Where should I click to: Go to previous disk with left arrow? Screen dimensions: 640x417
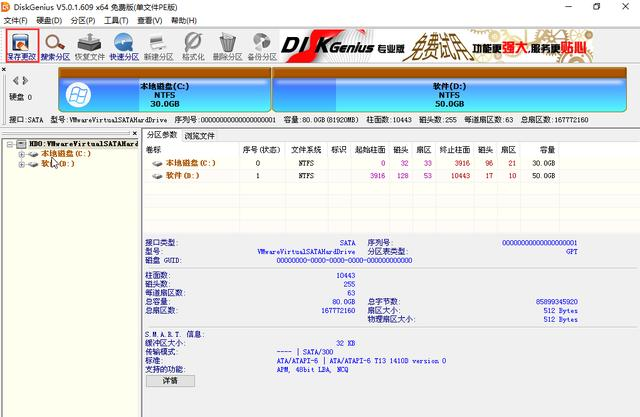pyautogui.click(x=14, y=80)
